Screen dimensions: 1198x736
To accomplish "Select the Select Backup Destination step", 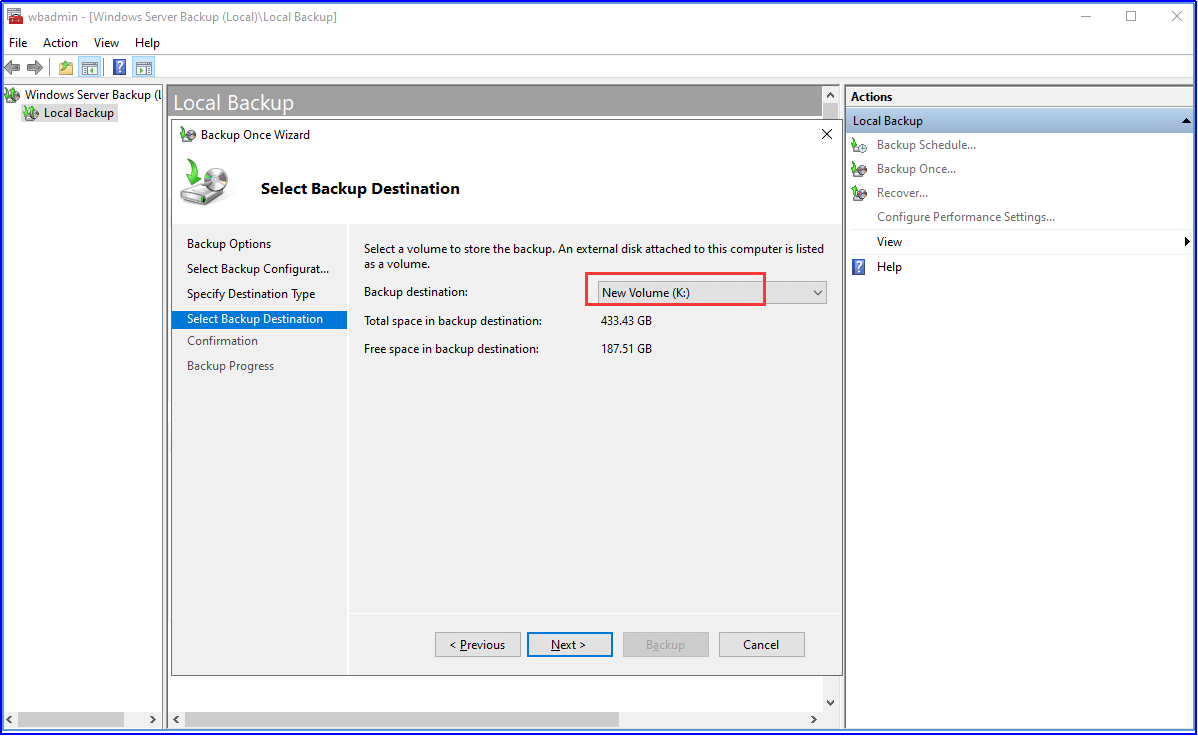I will pos(260,319).
